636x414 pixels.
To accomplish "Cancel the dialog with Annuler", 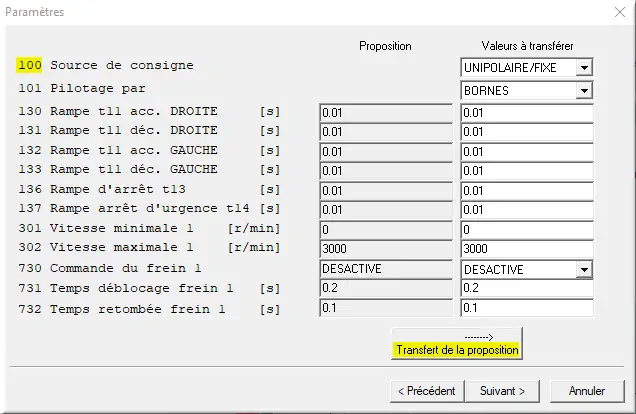I will 587,391.
